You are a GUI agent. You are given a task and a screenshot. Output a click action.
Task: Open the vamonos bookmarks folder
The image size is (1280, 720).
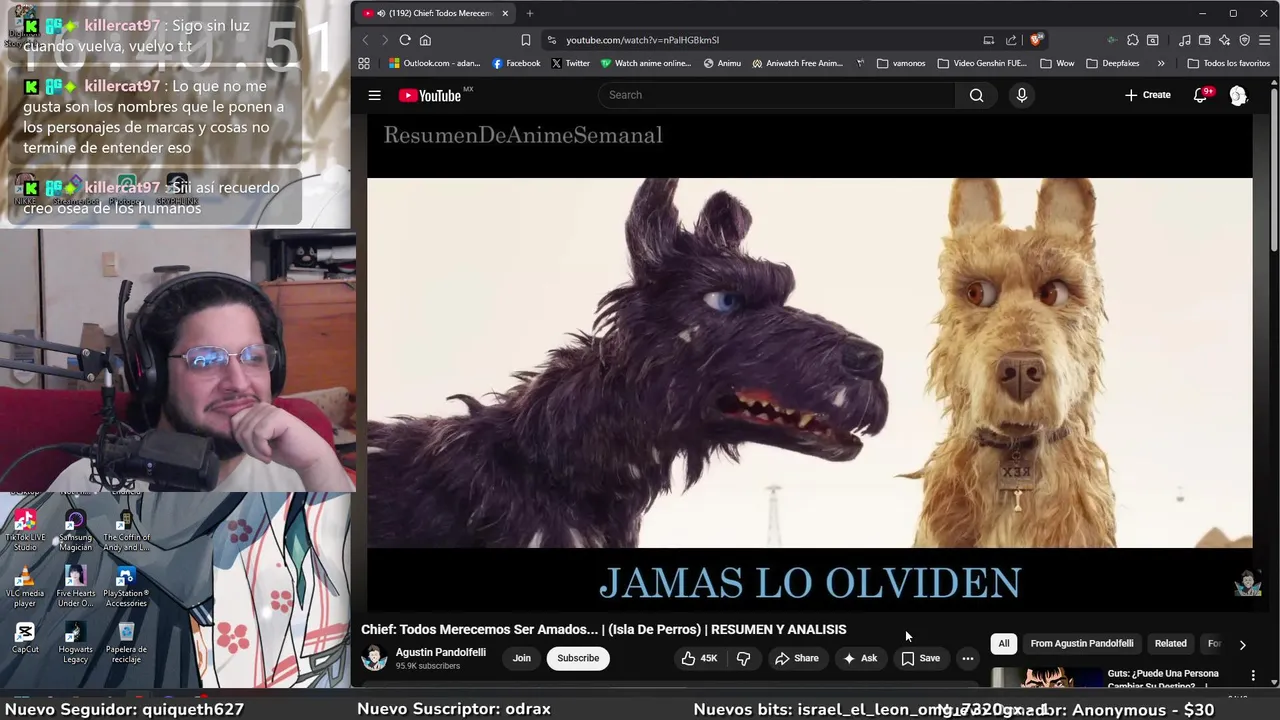click(x=901, y=63)
